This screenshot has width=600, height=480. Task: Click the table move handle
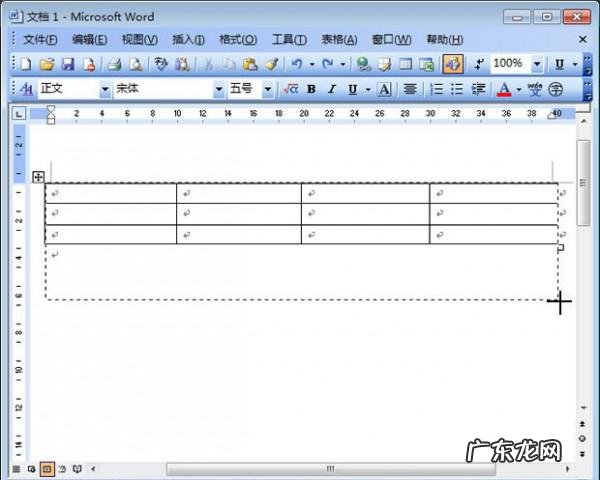38,177
